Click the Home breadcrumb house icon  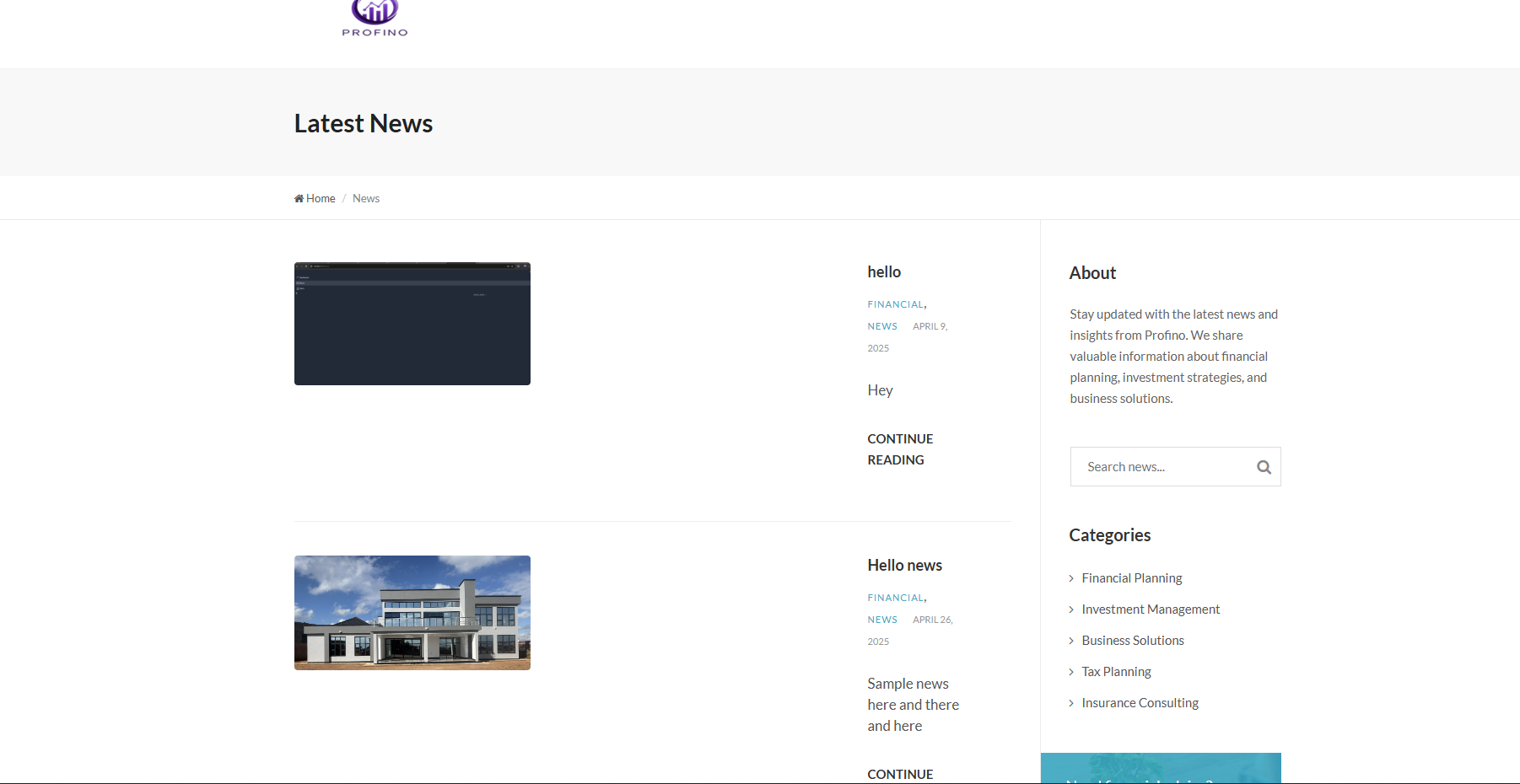[299, 199]
